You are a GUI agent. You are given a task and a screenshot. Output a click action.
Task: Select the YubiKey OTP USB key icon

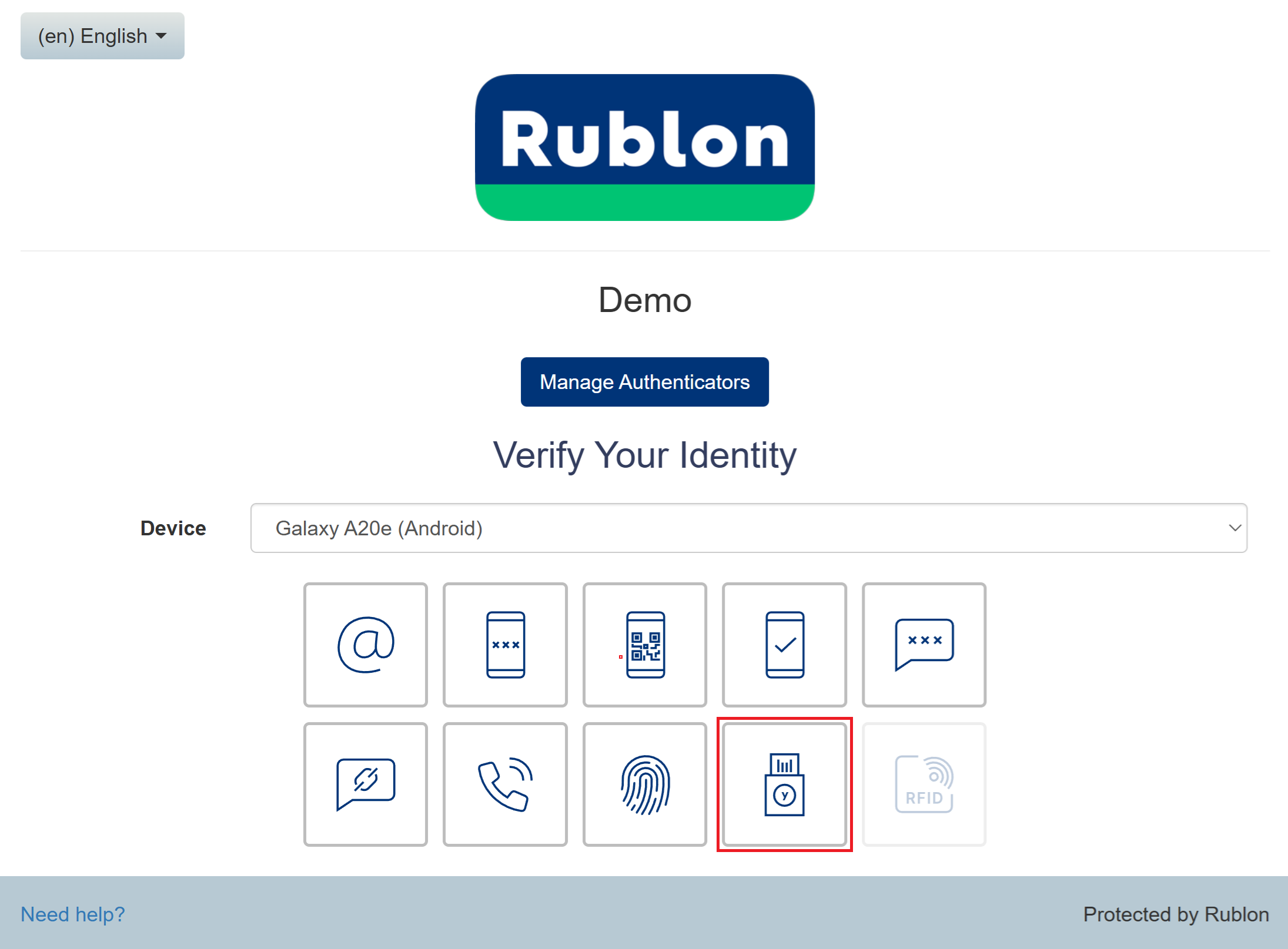(x=784, y=784)
